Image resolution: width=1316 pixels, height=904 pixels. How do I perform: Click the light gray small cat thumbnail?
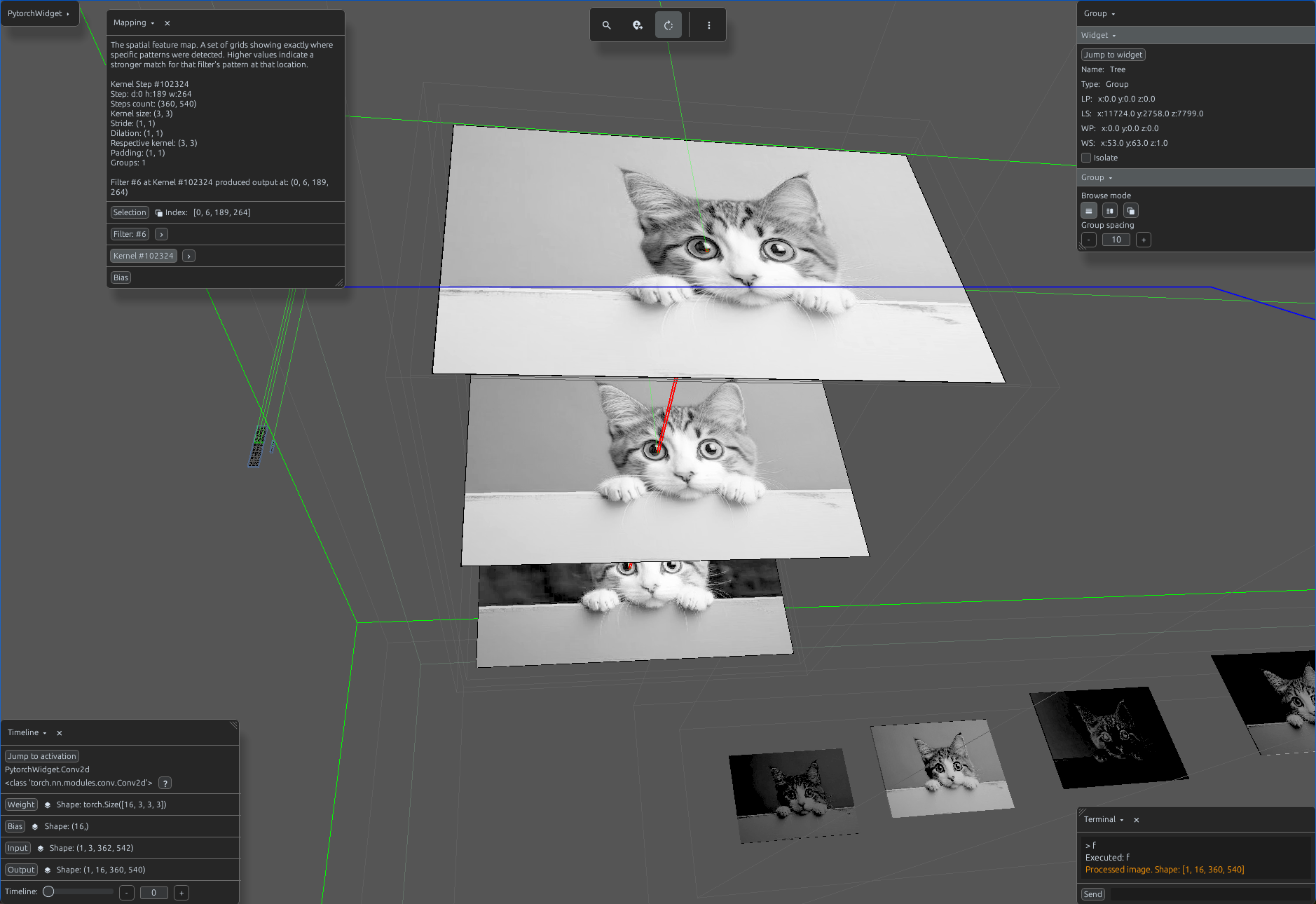click(x=943, y=769)
